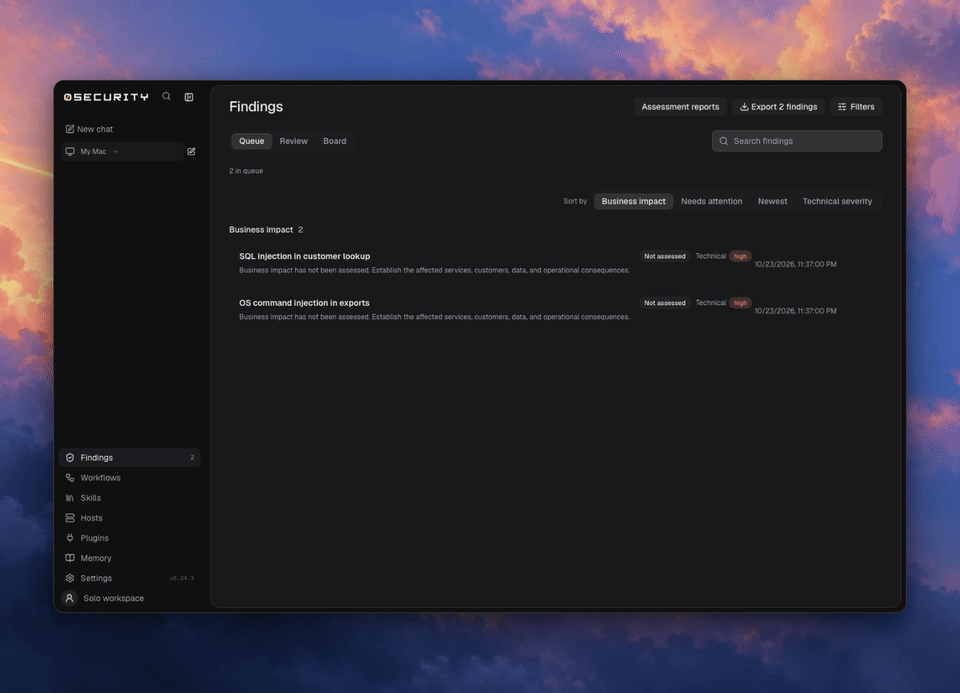The height and width of the screenshot is (693, 960).
Task: Click the Skills library icon in sidebar
Action: tap(70, 498)
